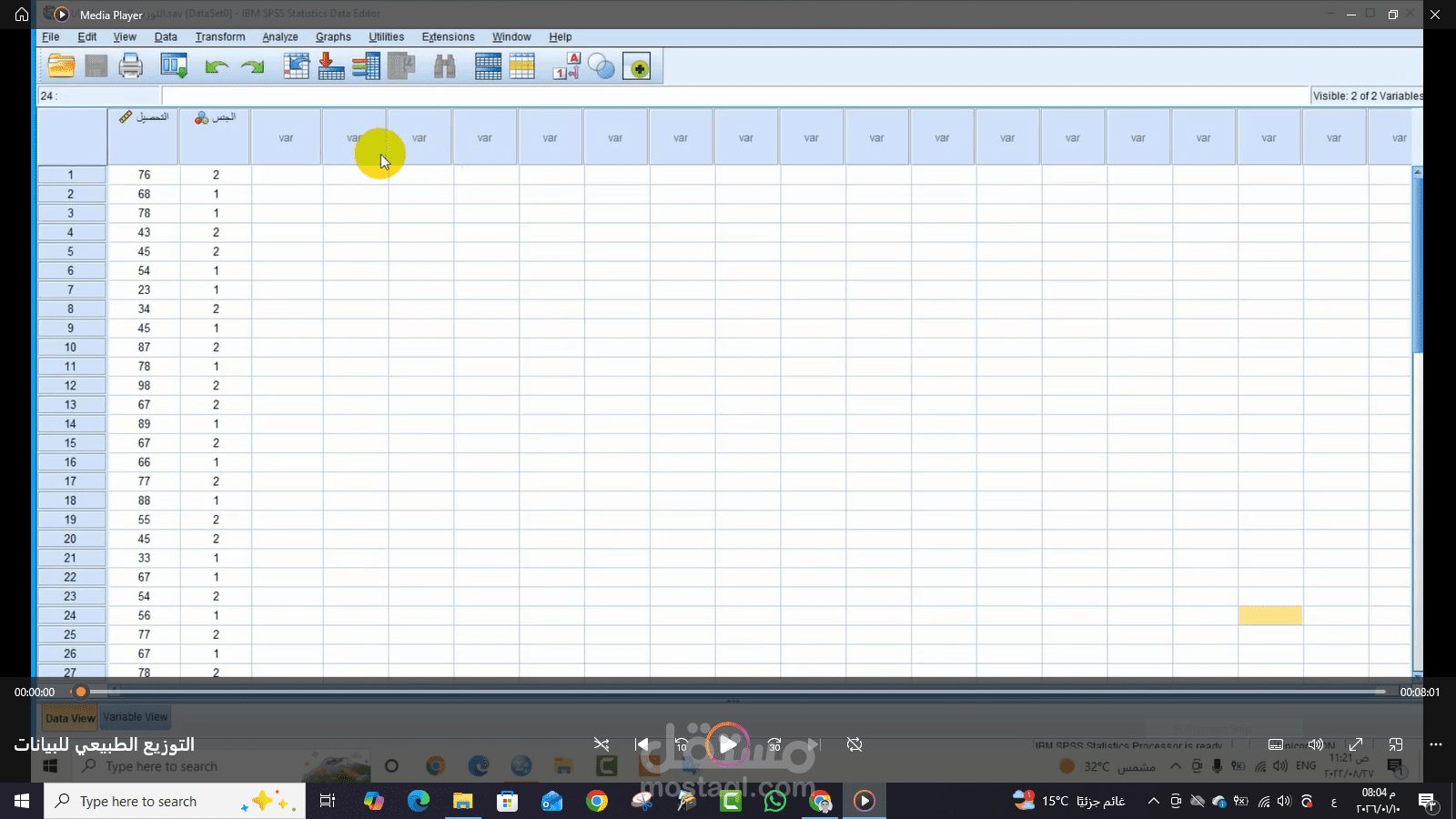Toggle shuffle in the media player controls
Screen dimensions: 1456x819
[x=602, y=744]
